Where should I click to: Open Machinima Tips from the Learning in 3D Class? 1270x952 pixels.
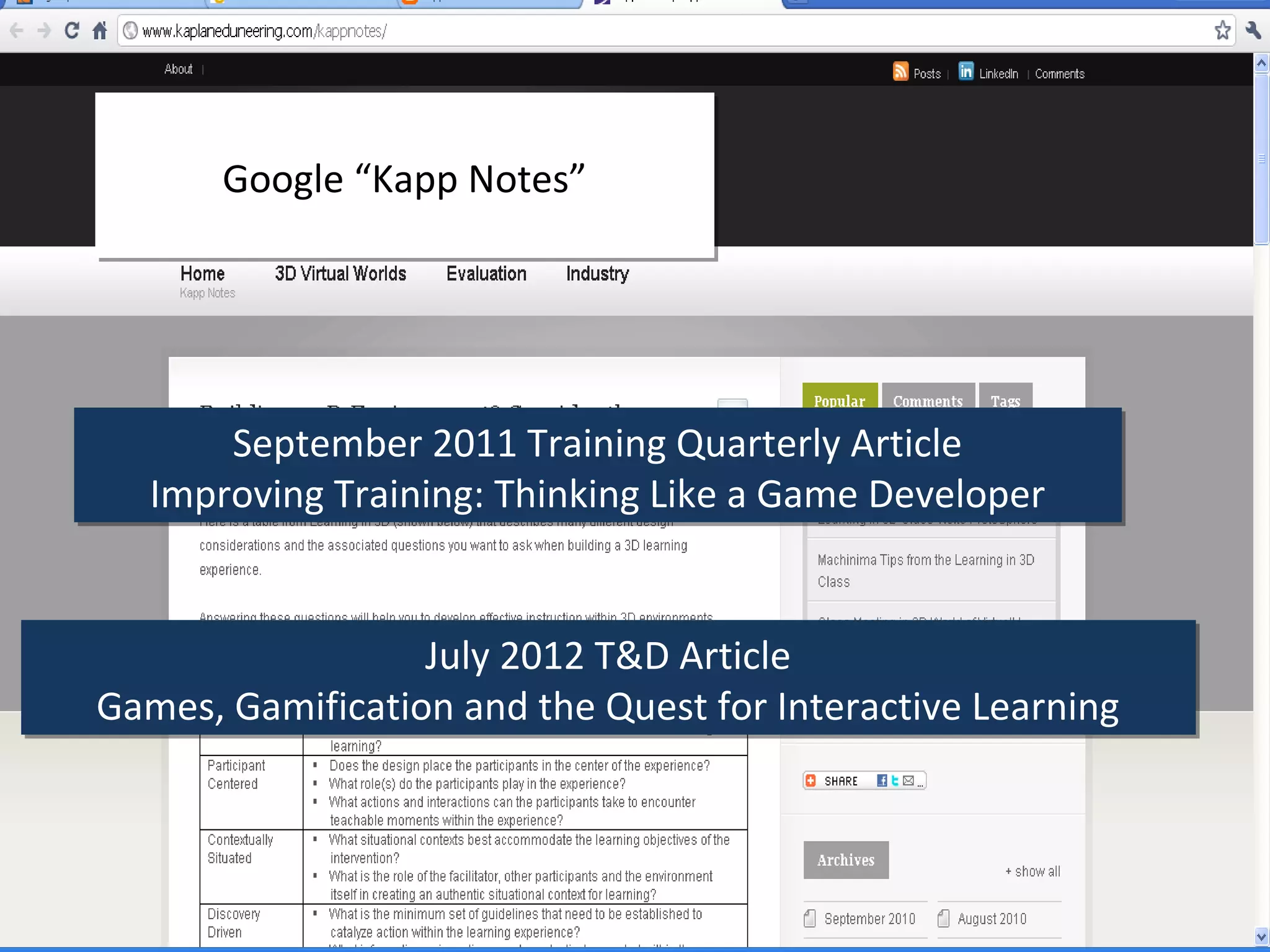click(x=926, y=571)
